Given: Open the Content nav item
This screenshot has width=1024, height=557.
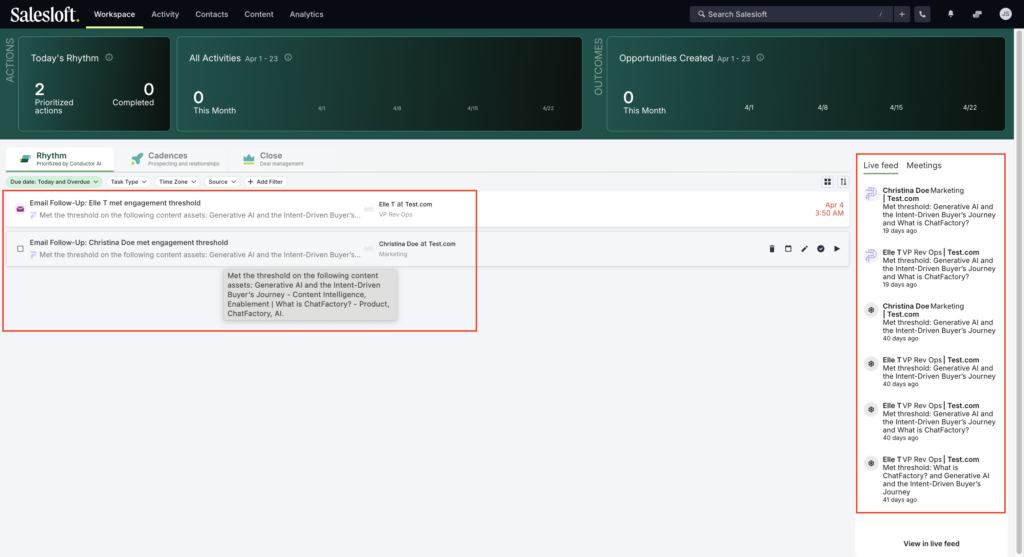Looking at the screenshot, I should point(259,14).
